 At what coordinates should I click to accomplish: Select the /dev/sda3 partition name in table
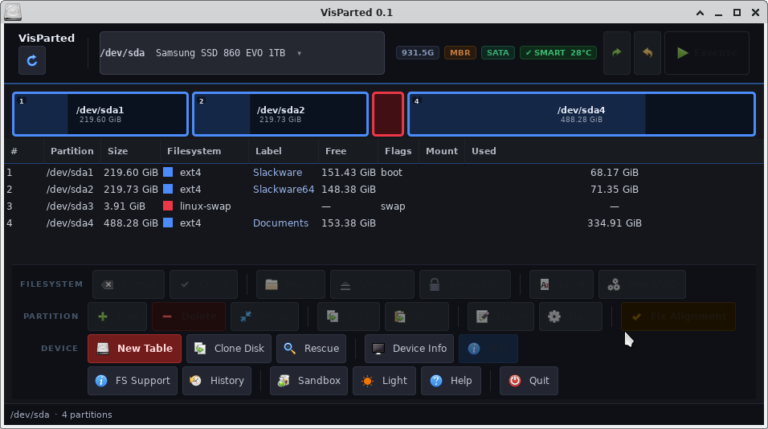tap(70, 206)
